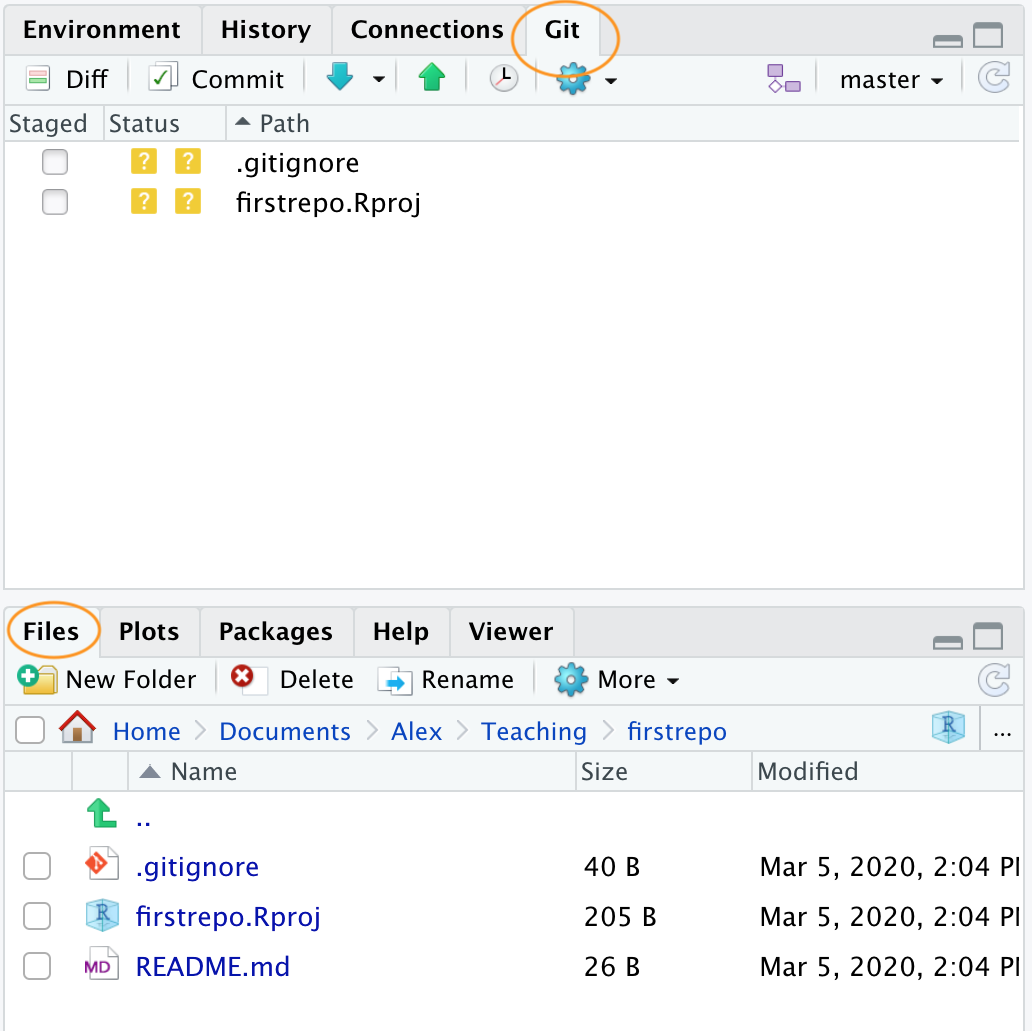Navigate to Teaching folder in breadcrumb
The width and height of the screenshot is (1032, 1031).
coord(534,731)
